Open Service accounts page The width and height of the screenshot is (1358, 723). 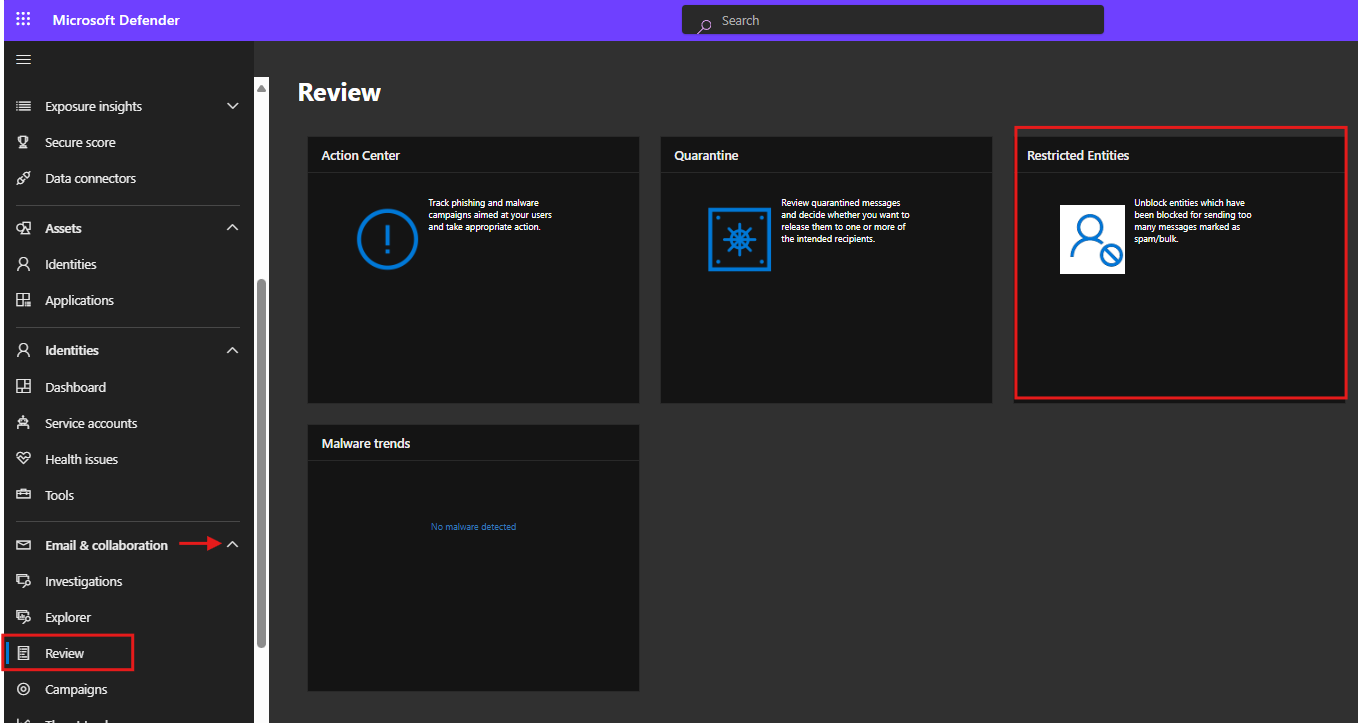click(x=91, y=423)
